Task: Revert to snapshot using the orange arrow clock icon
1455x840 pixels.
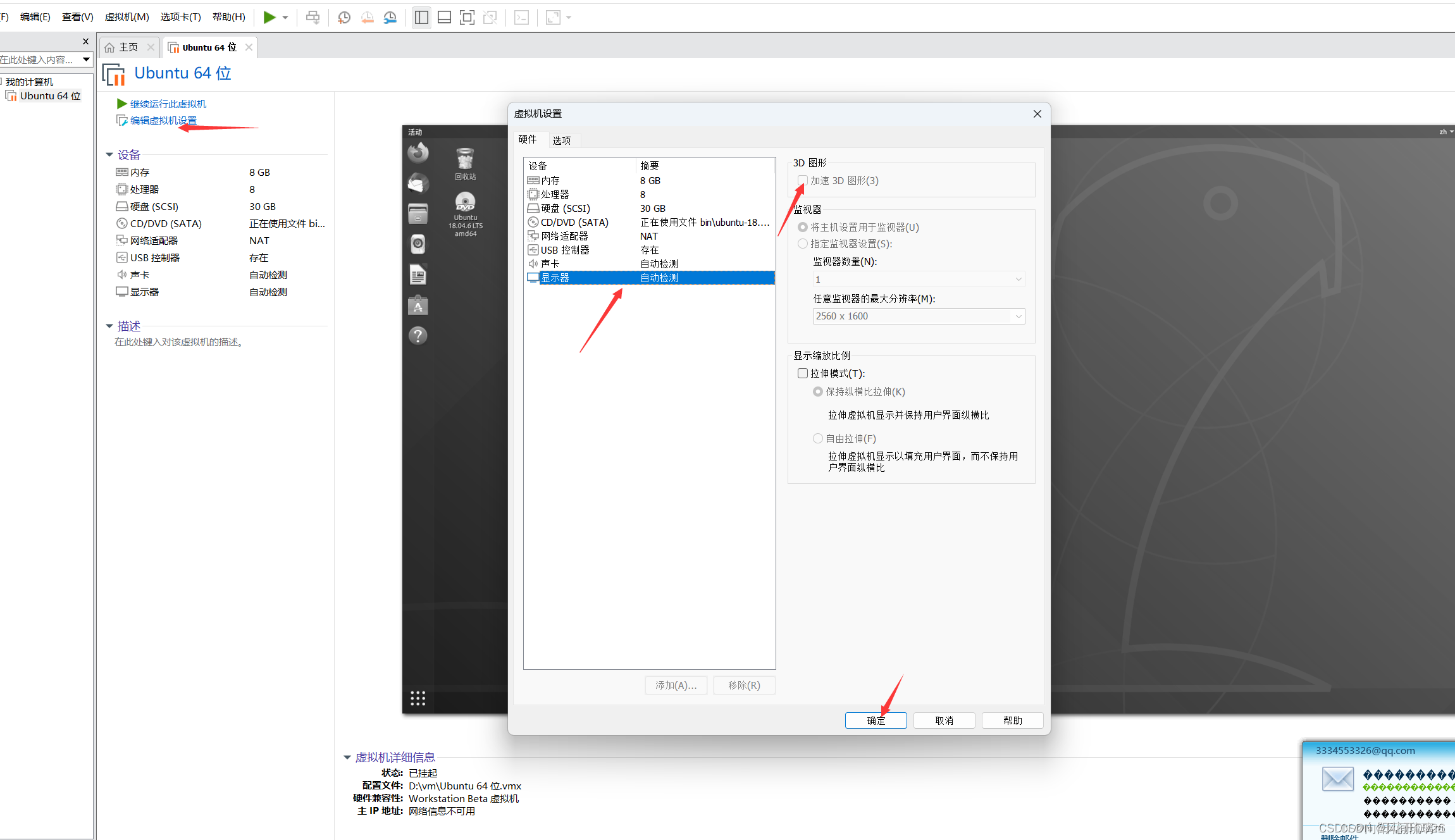Action: [x=368, y=17]
